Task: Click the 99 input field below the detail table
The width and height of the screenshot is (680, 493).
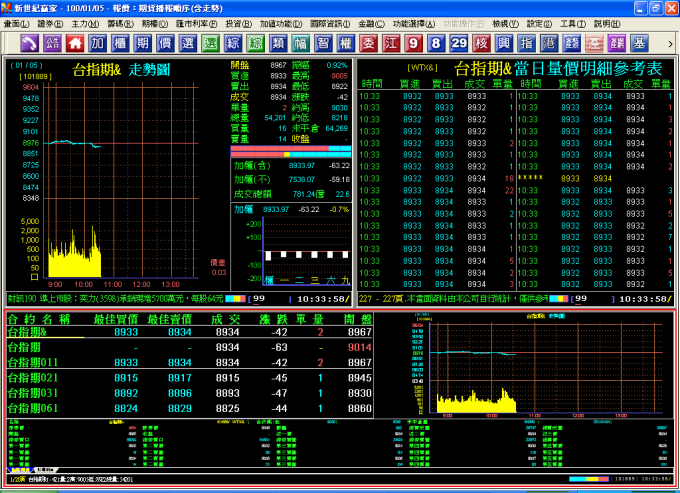Action: pos(594,299)
